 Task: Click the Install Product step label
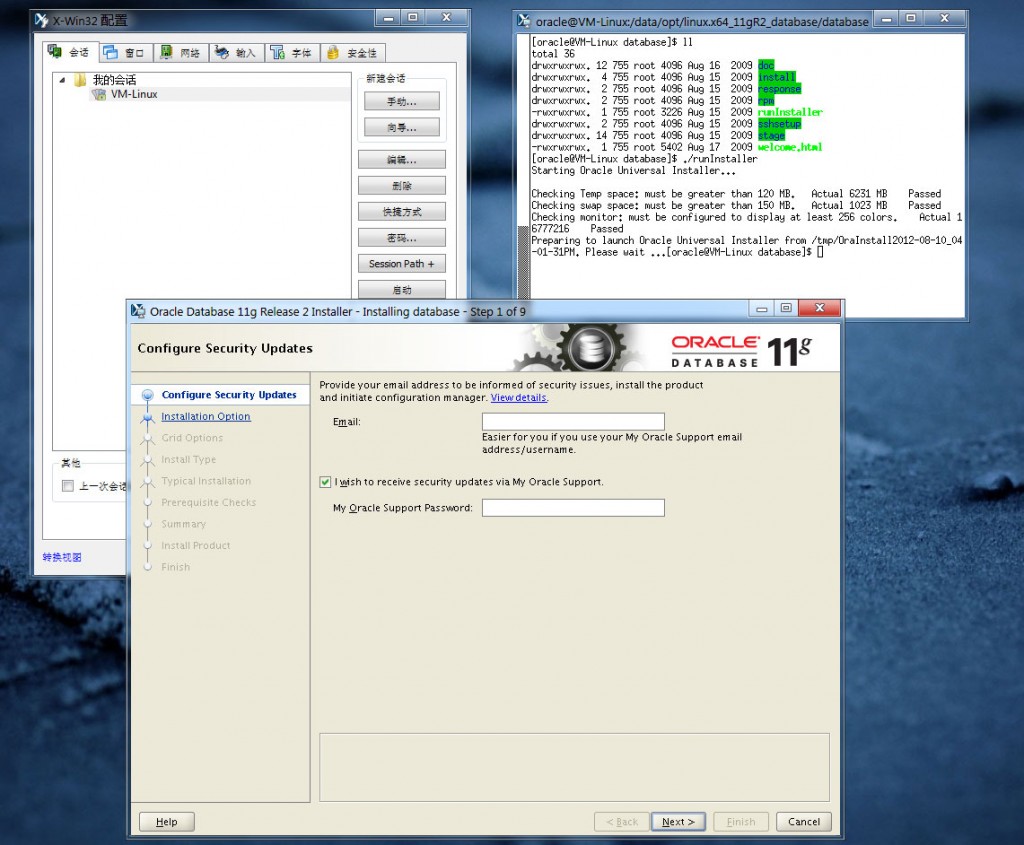pyautogui.click(x=196, y=545)
